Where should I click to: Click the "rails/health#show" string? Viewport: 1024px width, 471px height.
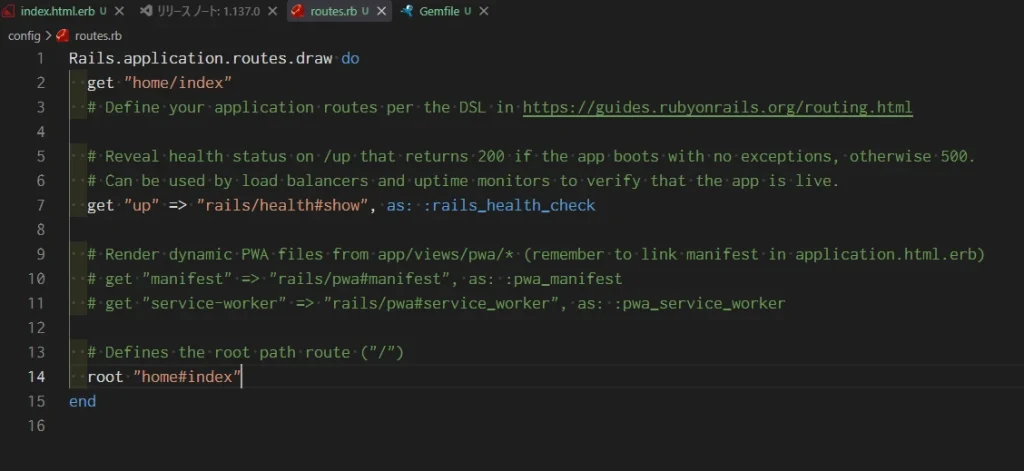[283, 205]
